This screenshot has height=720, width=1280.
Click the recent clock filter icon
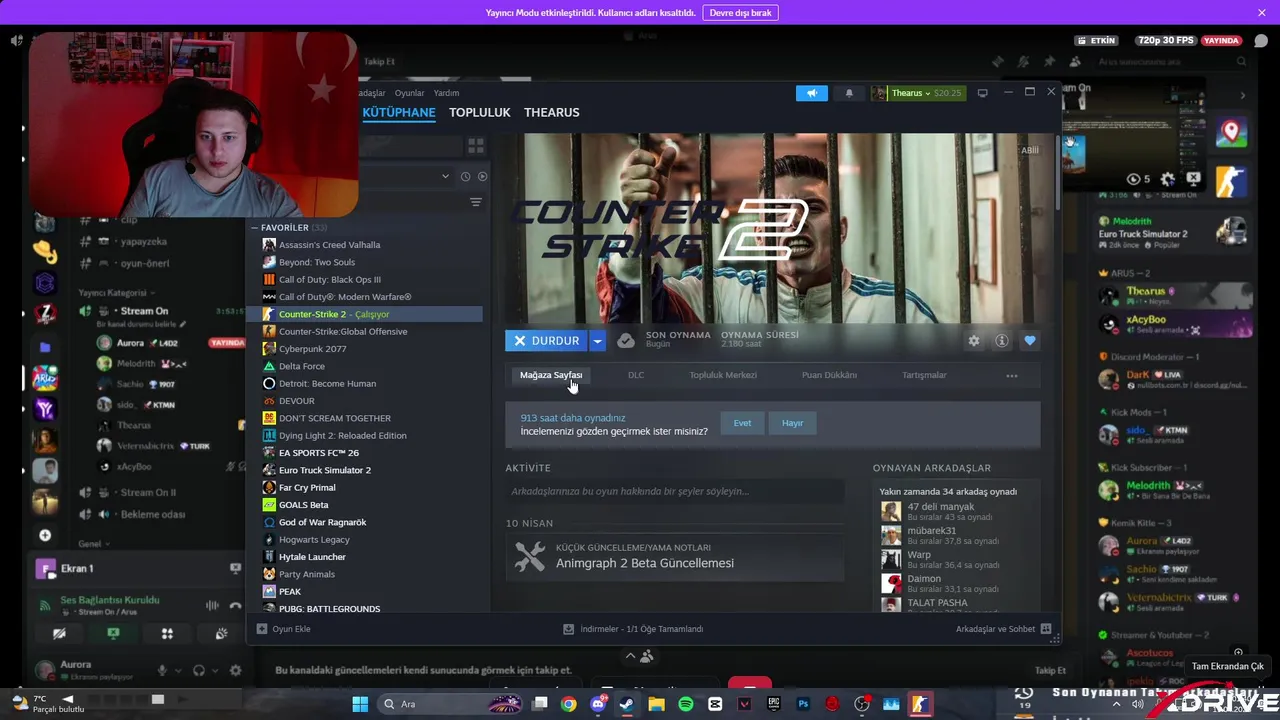[x=465, y=176]
